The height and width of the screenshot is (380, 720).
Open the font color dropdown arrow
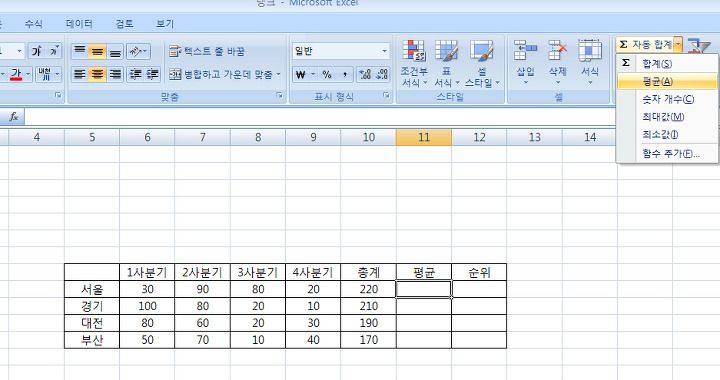pos(28,74)
